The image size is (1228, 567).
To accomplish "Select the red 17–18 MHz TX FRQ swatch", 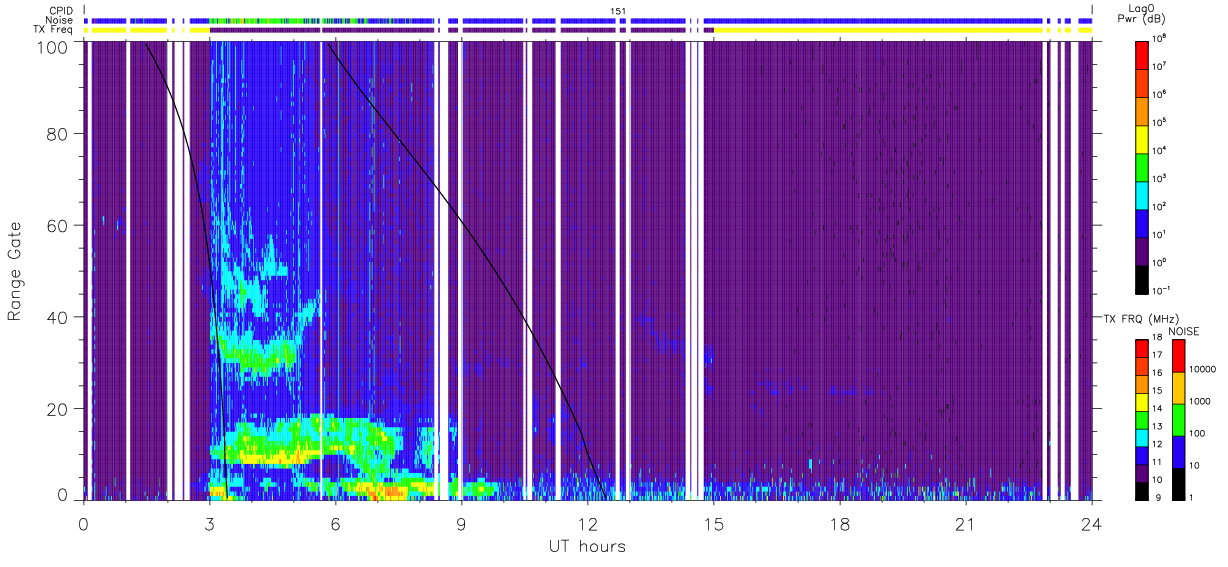I will click(x=1143, y=347).
